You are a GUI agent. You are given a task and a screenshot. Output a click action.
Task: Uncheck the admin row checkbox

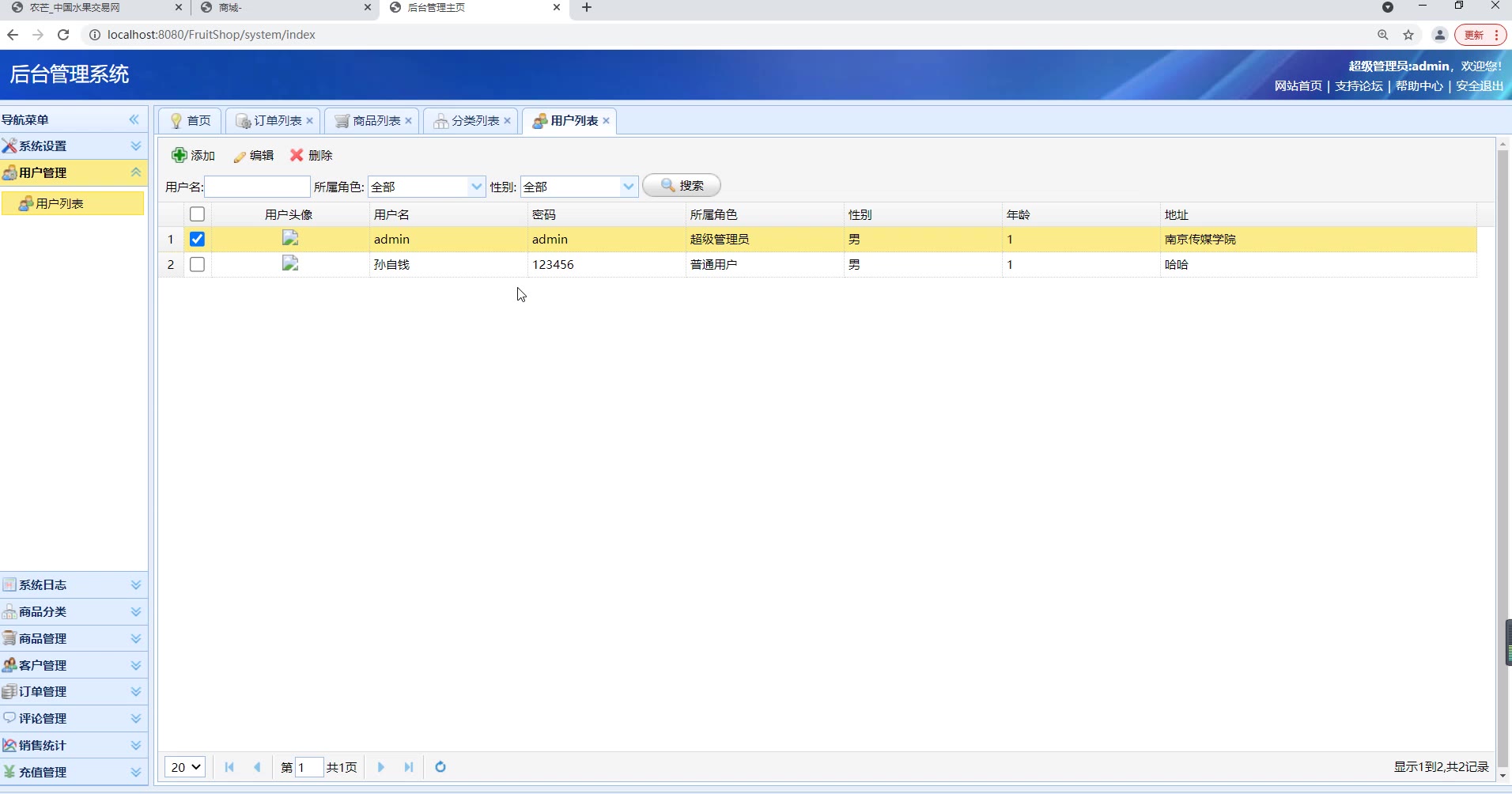[x=198, y=239]
